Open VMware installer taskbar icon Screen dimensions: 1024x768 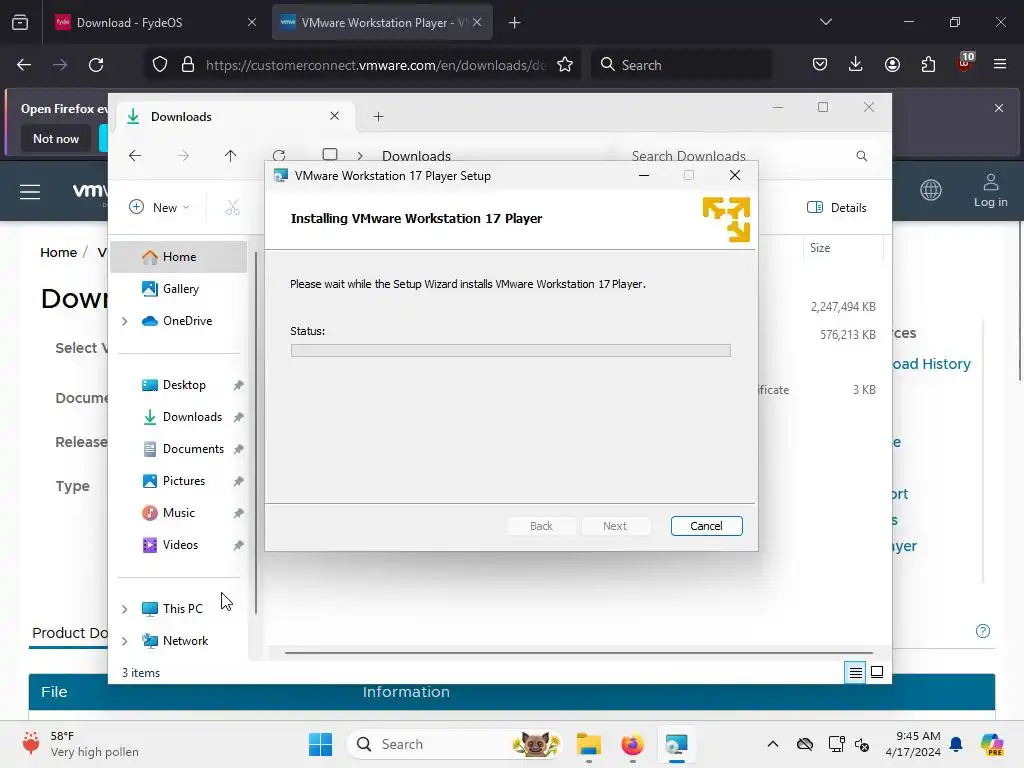tap(676, 744)
